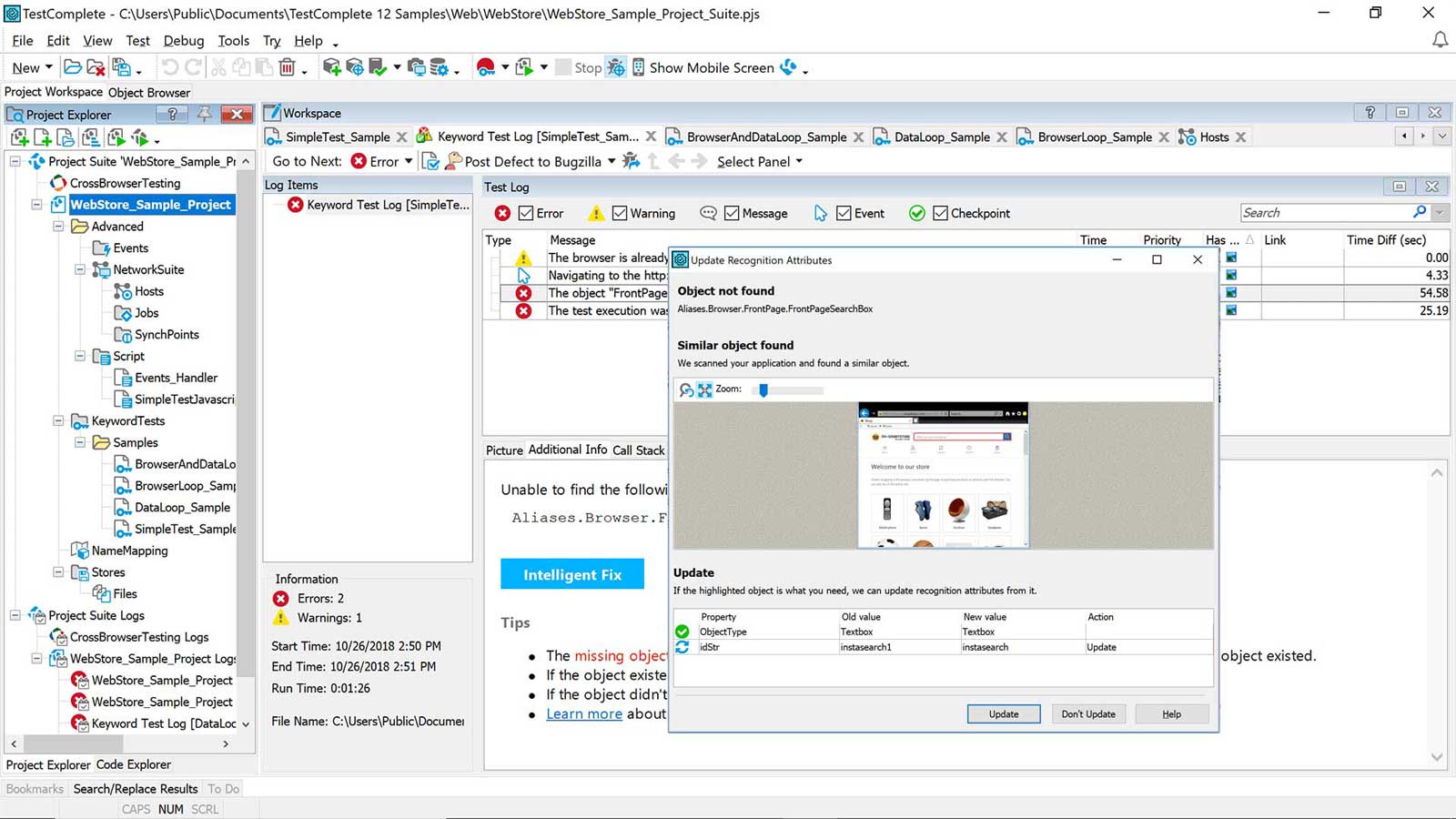This screenshot has height=819, width=1456.
Task: Uncheck the Error filter checkbox
Action: tap(526, 213)
